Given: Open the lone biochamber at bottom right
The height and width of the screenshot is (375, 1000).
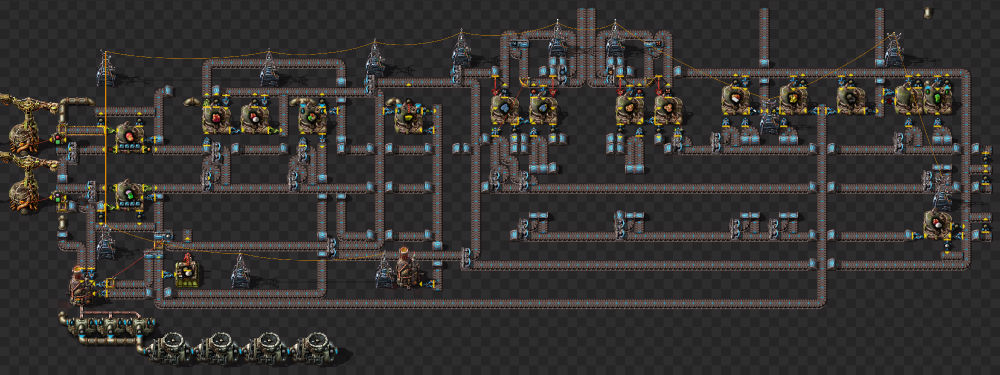Looking at the screenshot, I should [938, 224].
